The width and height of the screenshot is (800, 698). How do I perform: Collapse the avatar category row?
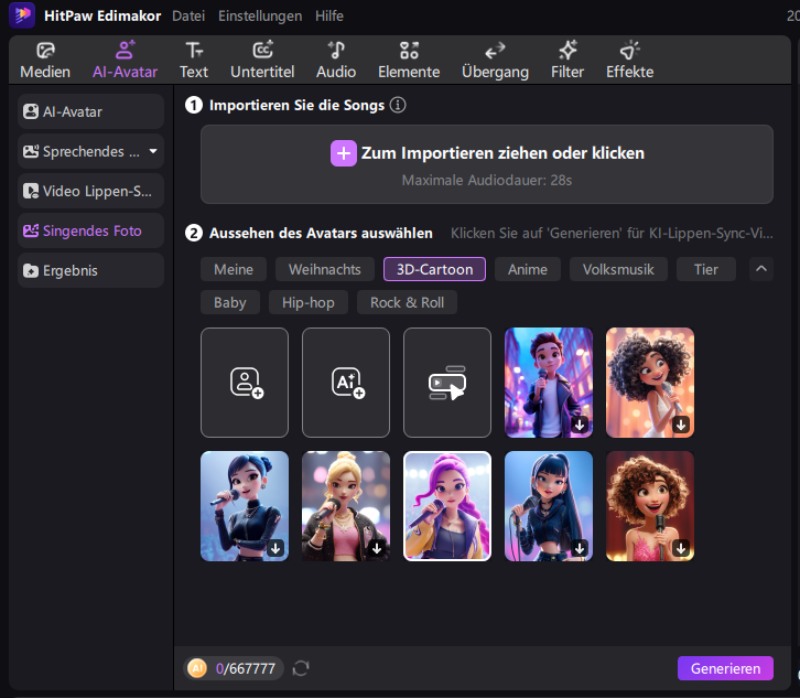pos(761,269)
